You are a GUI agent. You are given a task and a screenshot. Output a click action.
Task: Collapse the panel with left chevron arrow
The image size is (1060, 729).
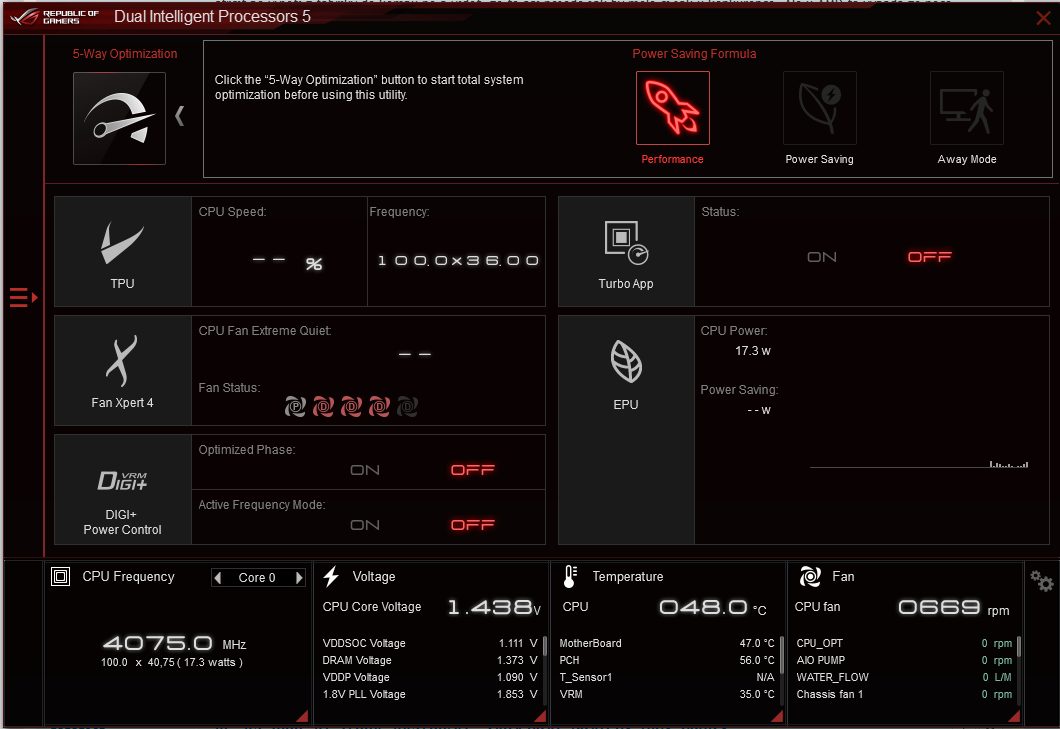point(180,116)
